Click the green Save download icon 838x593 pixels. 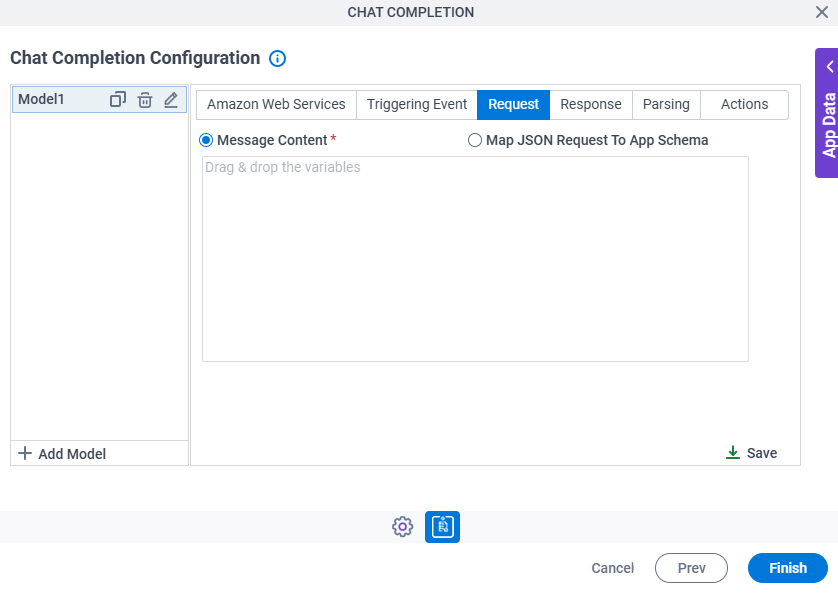[733, 452]
